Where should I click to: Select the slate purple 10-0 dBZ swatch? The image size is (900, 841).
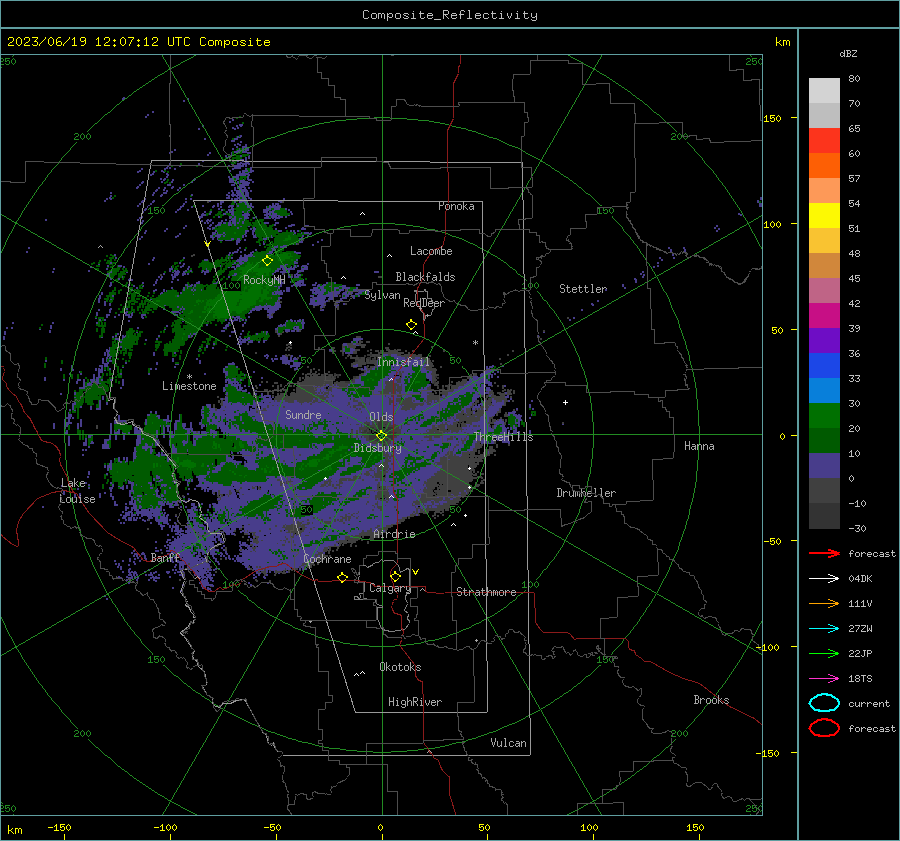click(x=824, y=466)
